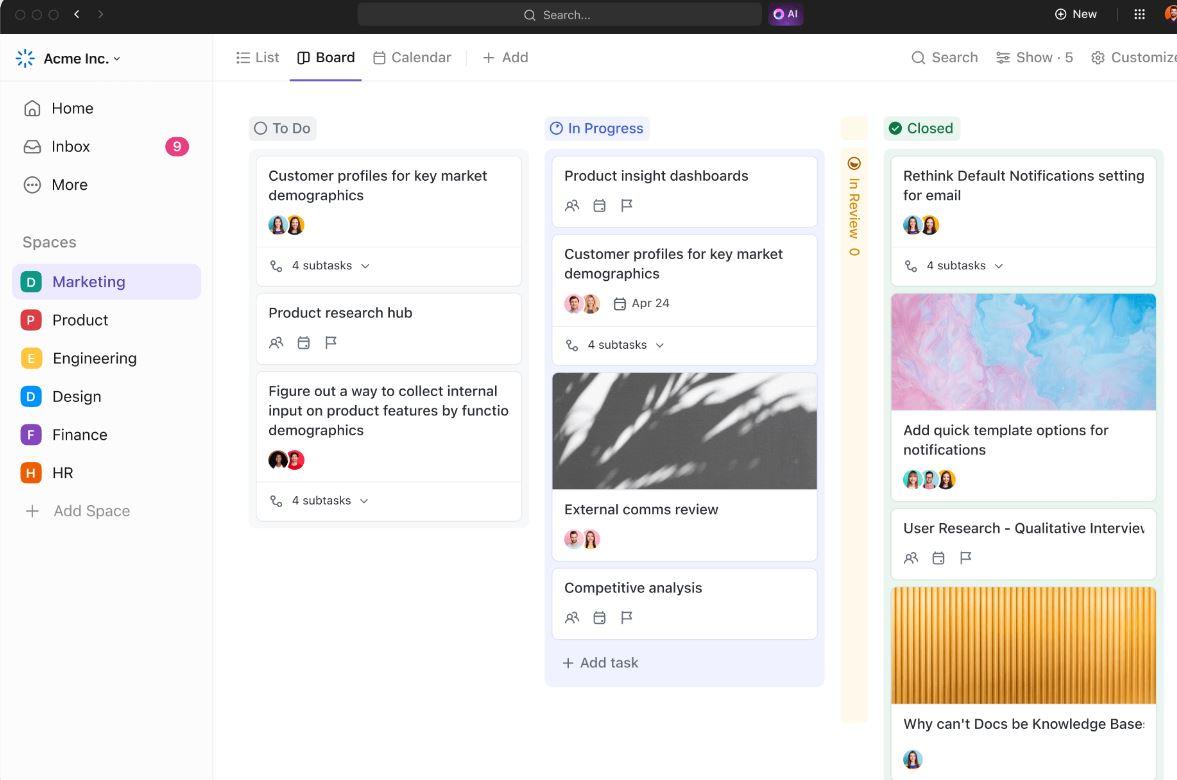Click assignee icon on Competitive analysis card
1177x780 pixels.
[572, 618]
